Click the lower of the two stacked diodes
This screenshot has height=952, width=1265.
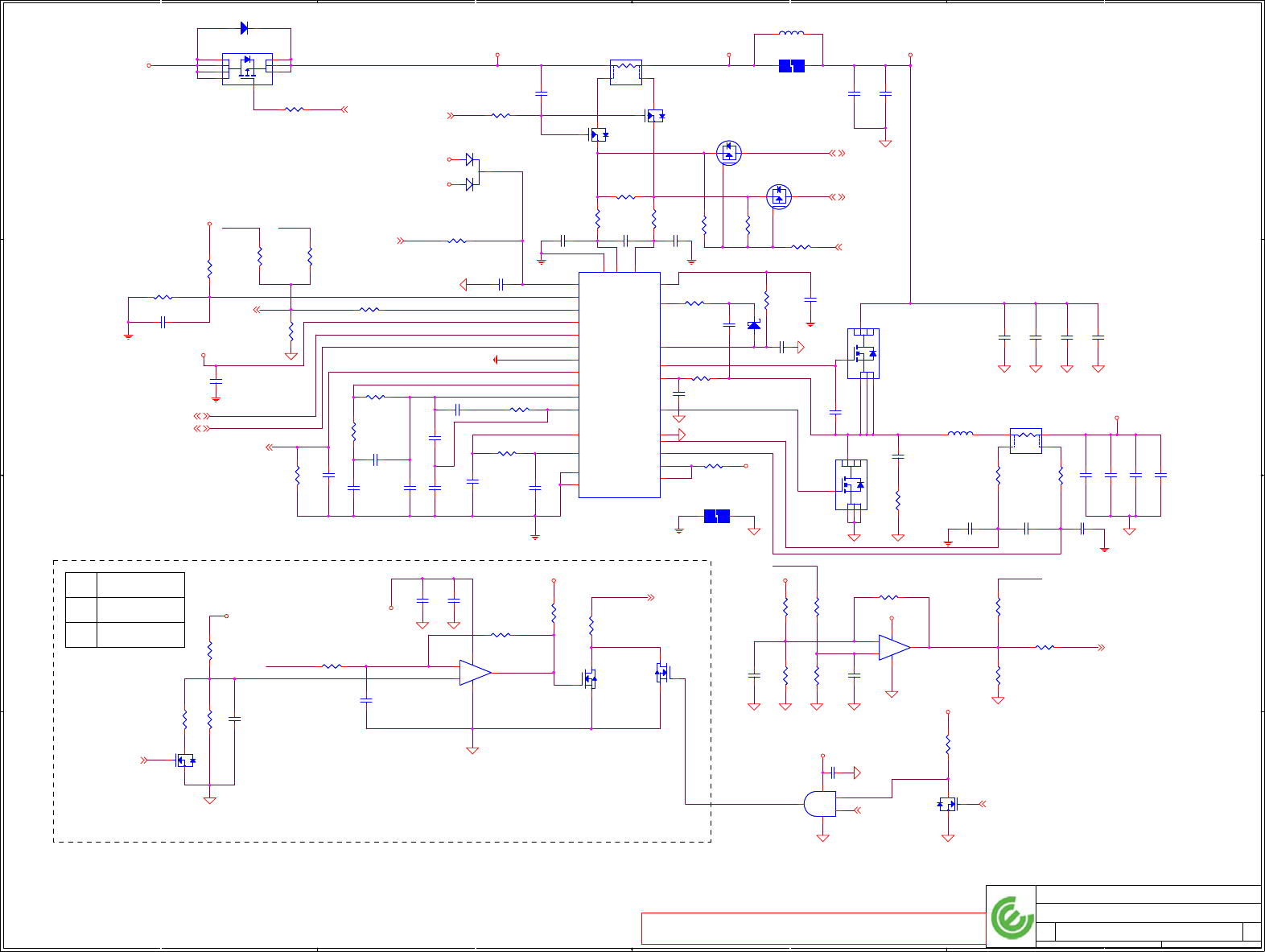click(470, 184)
